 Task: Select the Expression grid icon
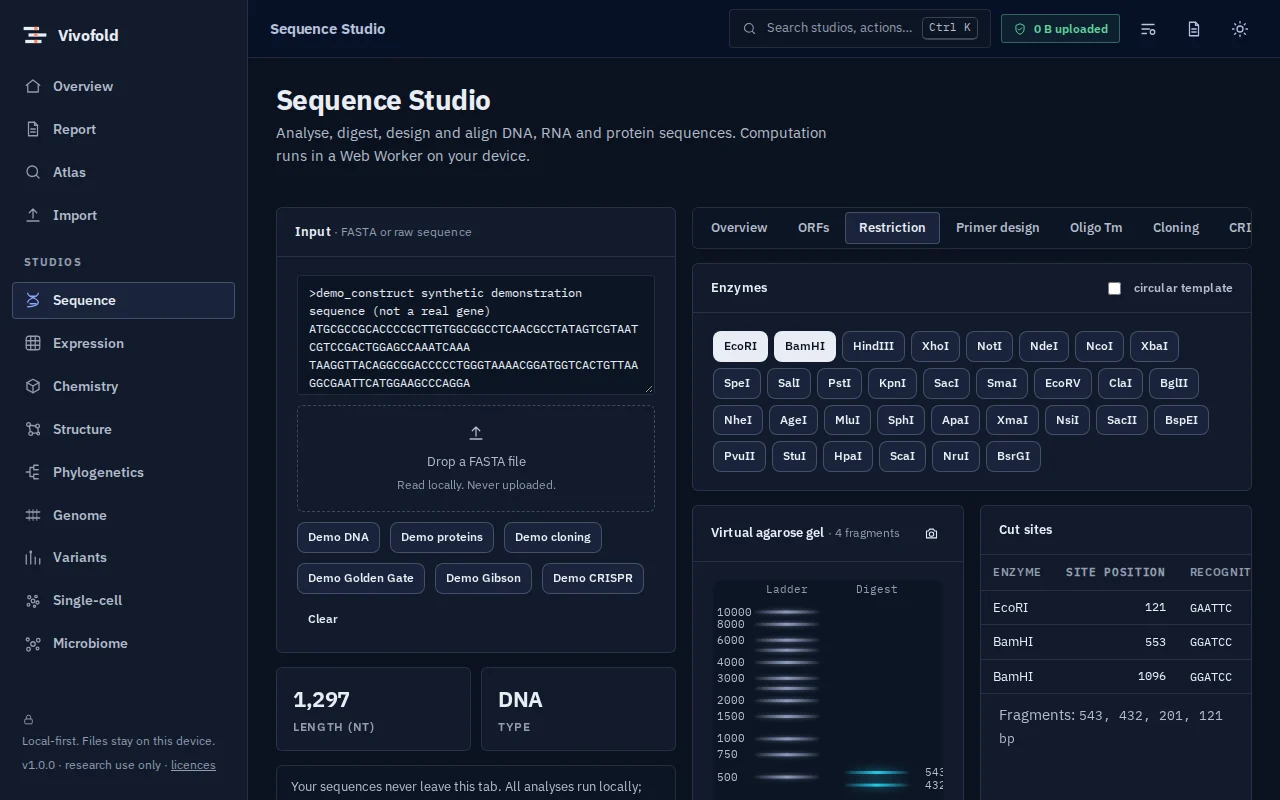coord(33,343)
